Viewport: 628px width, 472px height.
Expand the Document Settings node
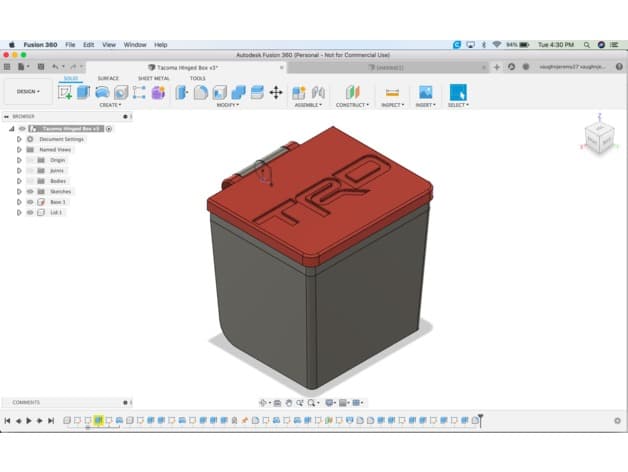point(19,139)
